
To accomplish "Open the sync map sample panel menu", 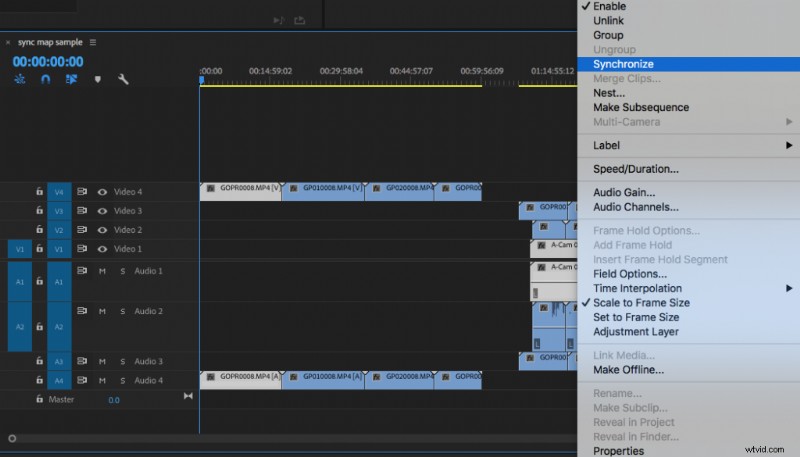I will [93, 42].
